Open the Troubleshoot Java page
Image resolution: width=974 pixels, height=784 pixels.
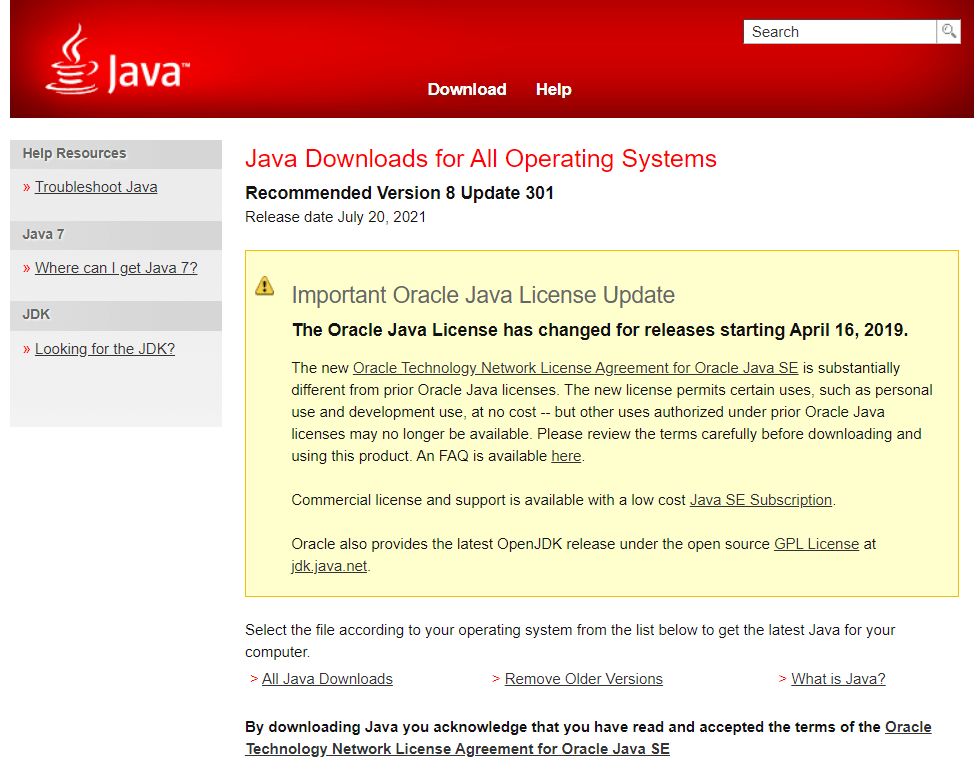point(96,187)
